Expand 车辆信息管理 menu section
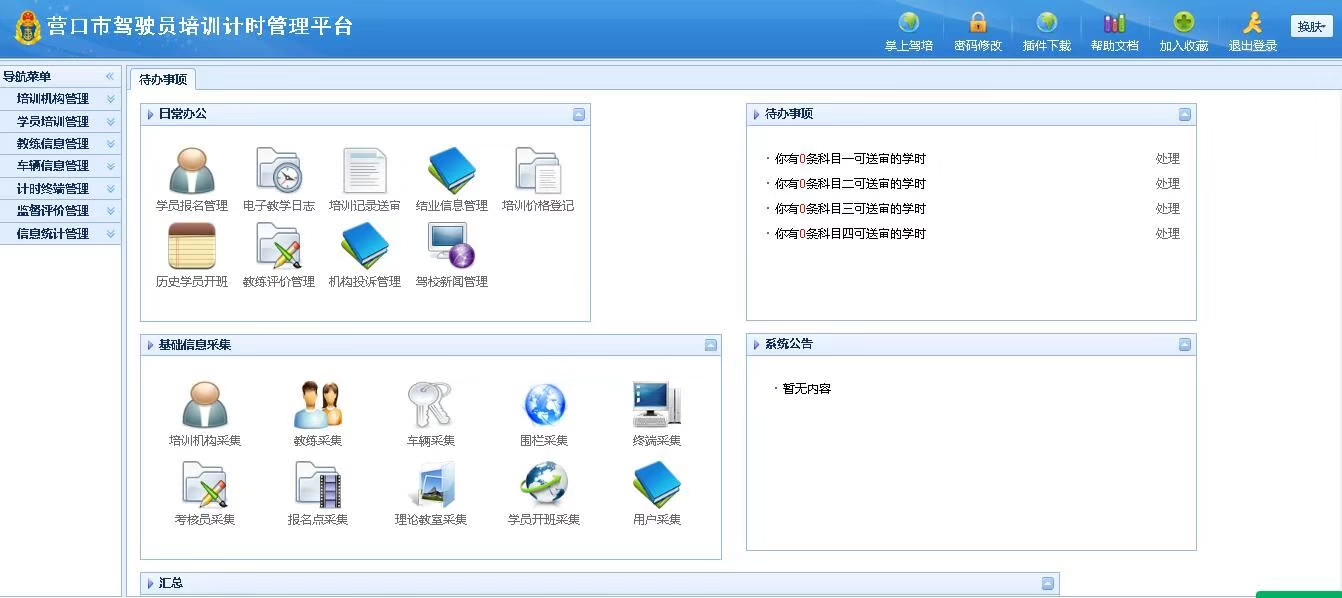The image size is (1342, 598). [x=60, y=166]
